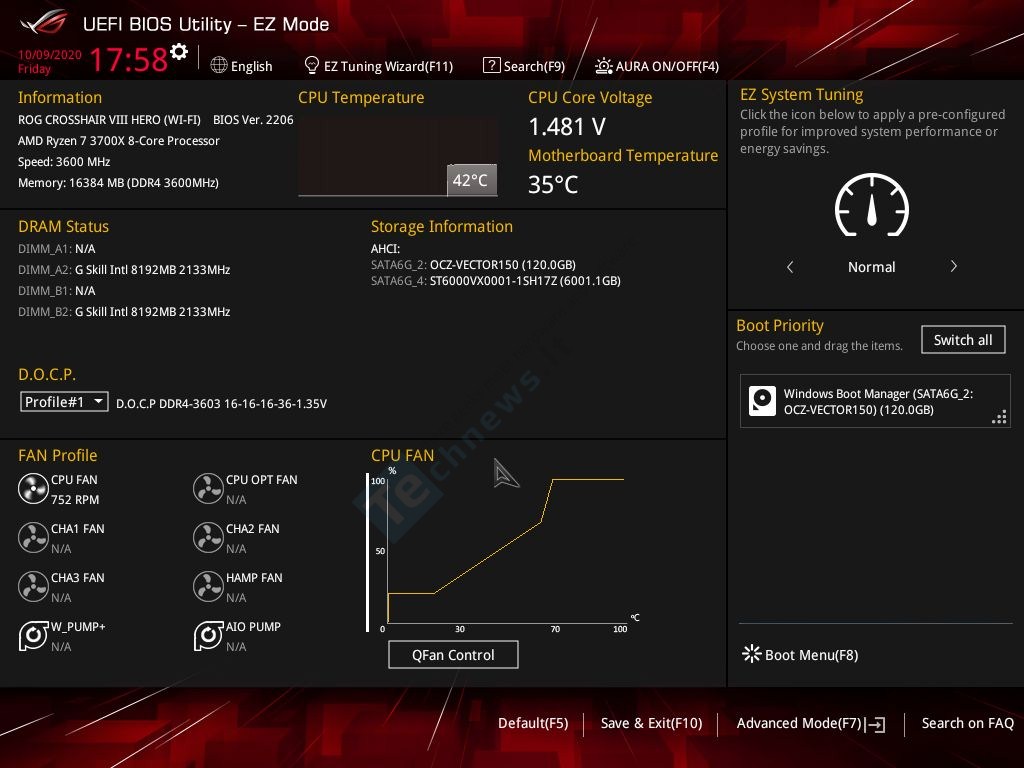Click the Advanced Mode exit arrow icon
1024x768 pixels.
point(875,724)
